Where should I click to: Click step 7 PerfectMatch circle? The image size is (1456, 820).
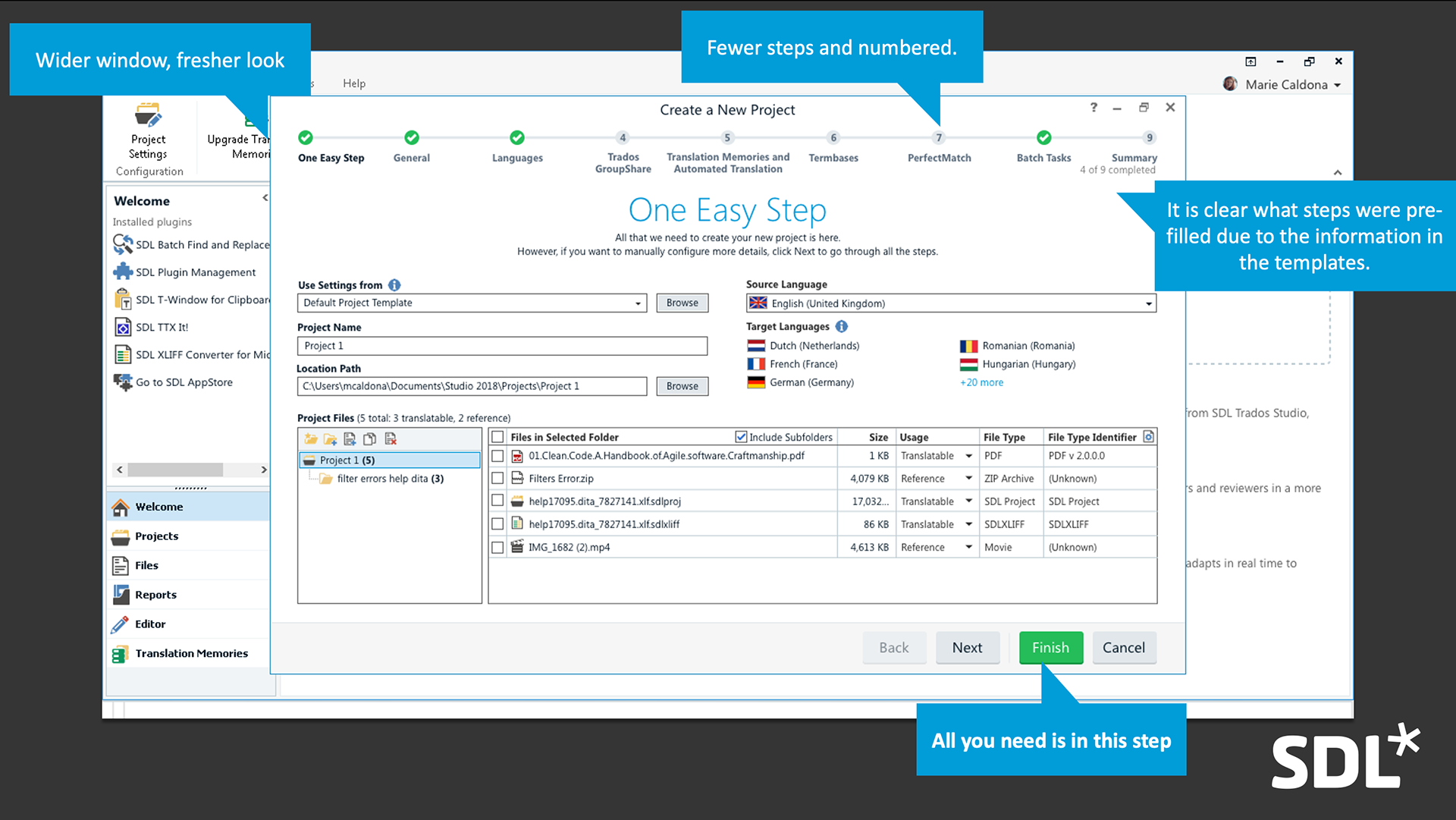(x=939, y=137)
